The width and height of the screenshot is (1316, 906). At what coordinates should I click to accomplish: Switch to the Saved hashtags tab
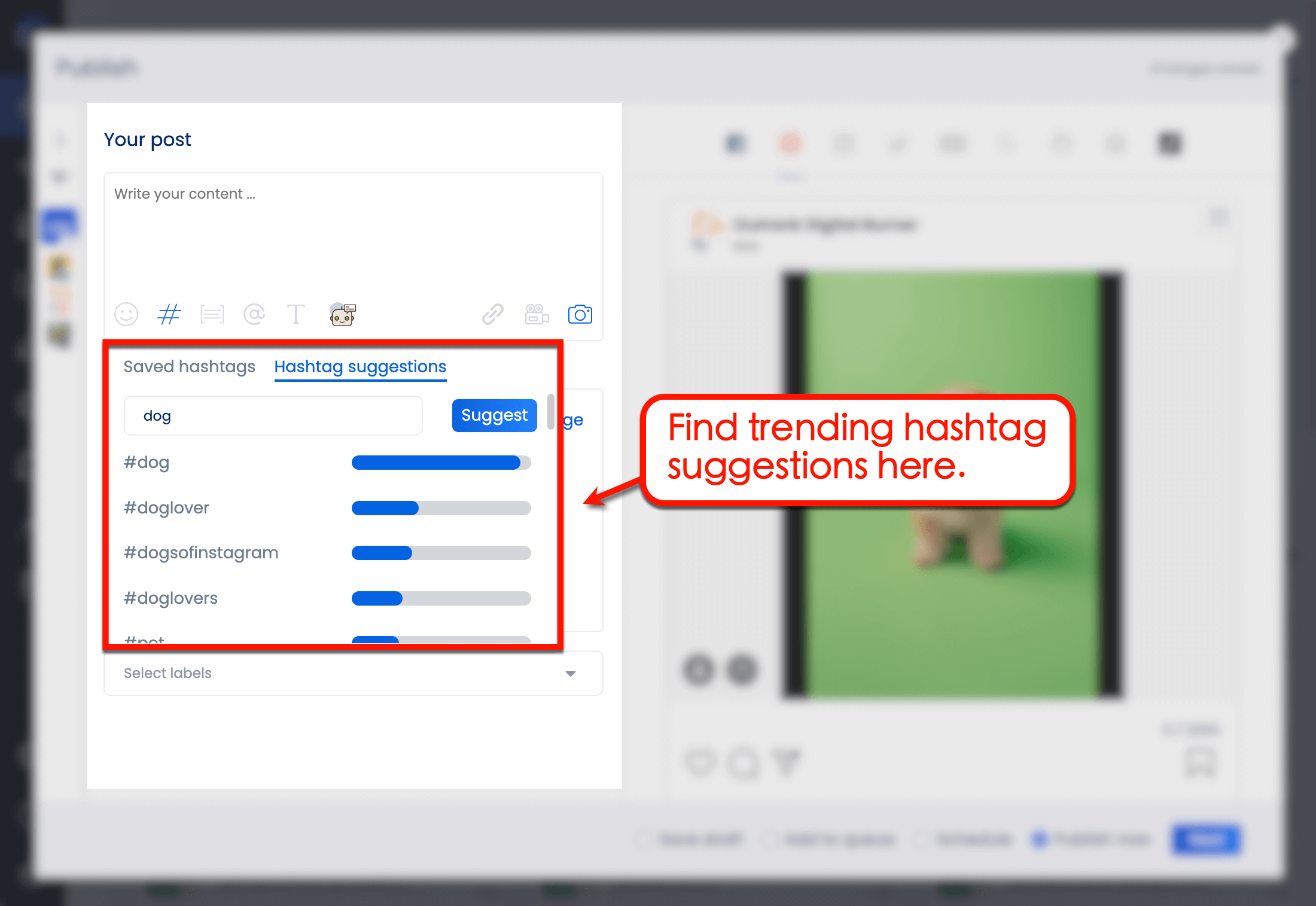[189, 366]
